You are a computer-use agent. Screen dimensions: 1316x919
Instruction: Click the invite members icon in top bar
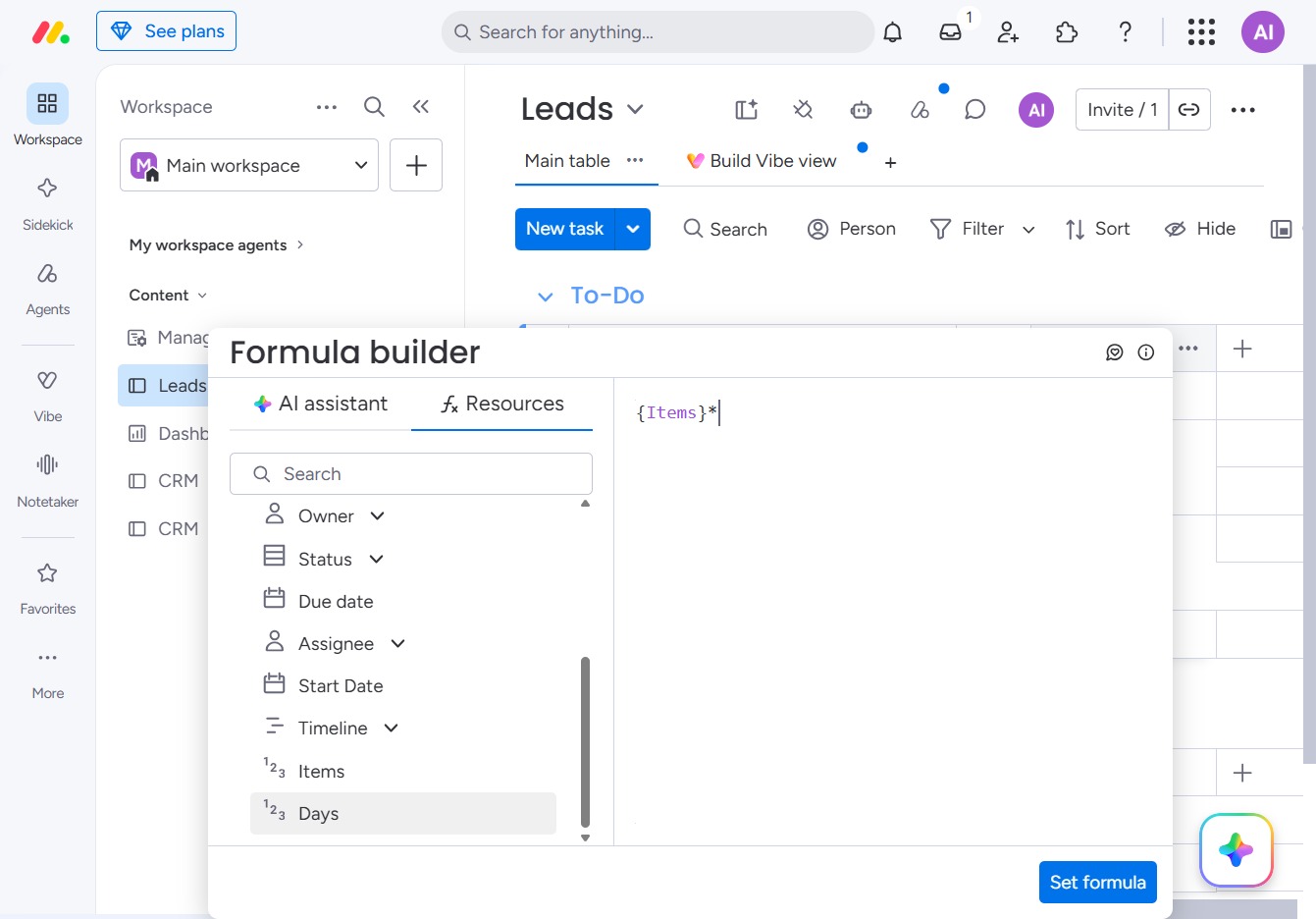click(1008, 32)
